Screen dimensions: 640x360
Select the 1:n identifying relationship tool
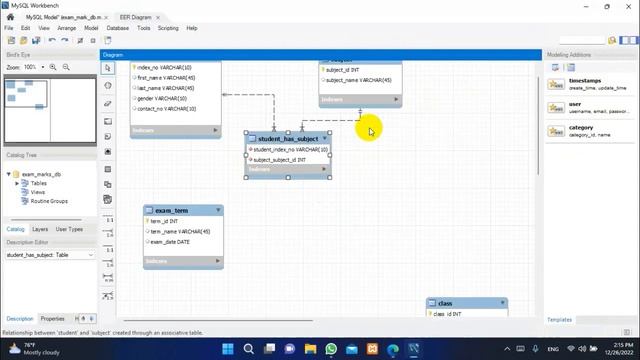[x=108, y=263]
